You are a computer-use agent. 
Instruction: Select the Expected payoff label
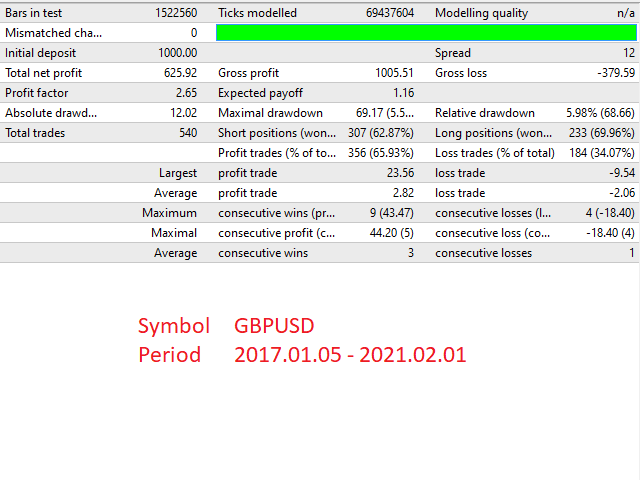260,93
